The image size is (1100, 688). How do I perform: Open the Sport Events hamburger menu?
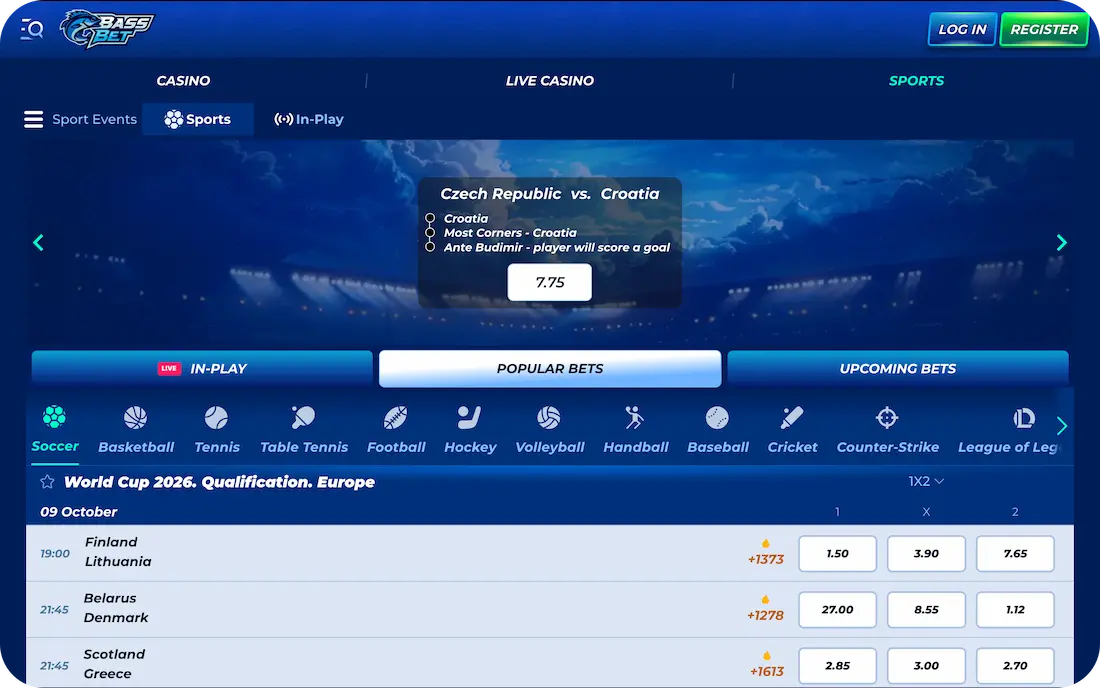(33, 119)
